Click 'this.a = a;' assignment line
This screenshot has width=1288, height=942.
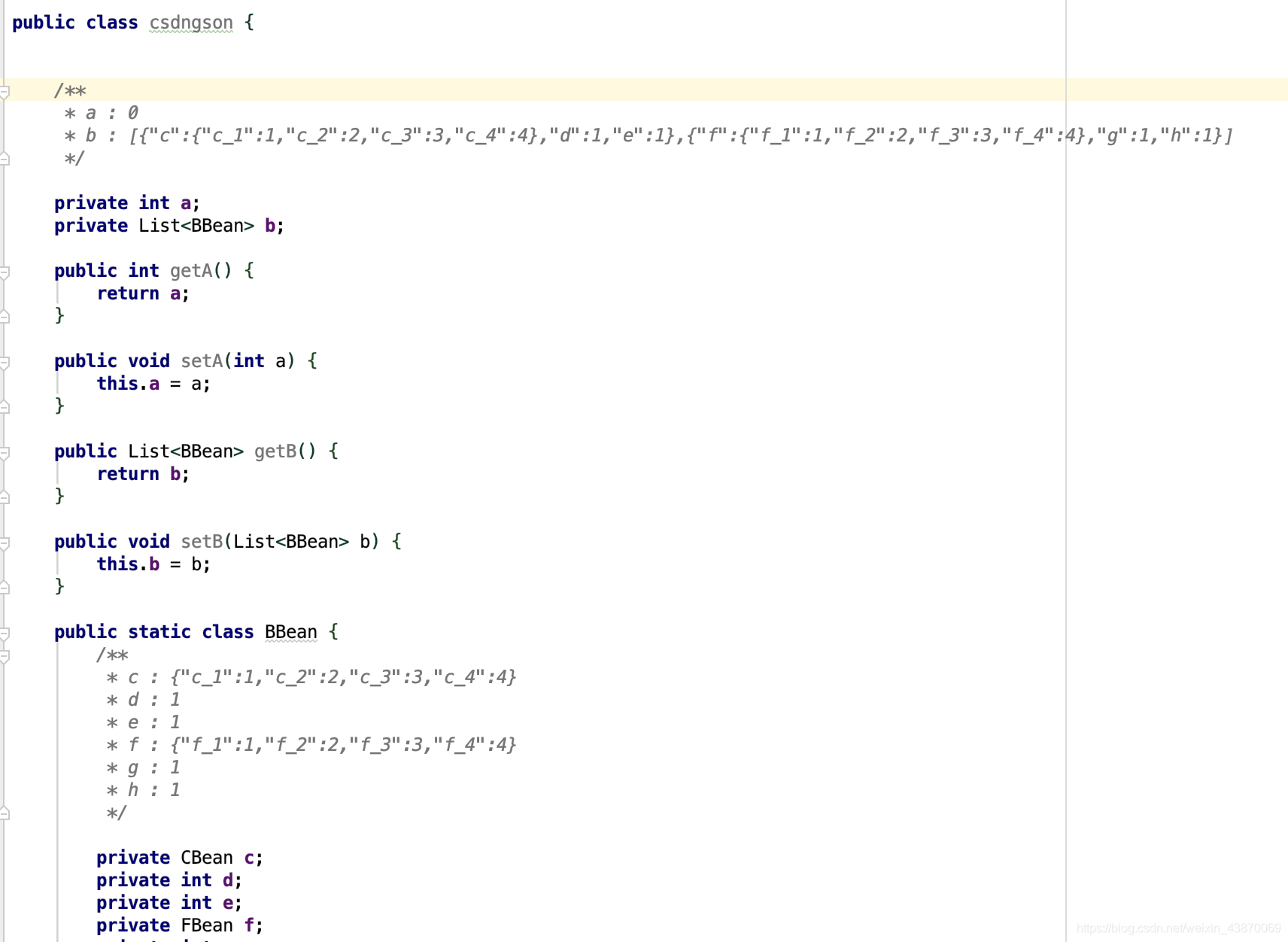(153, 384)
